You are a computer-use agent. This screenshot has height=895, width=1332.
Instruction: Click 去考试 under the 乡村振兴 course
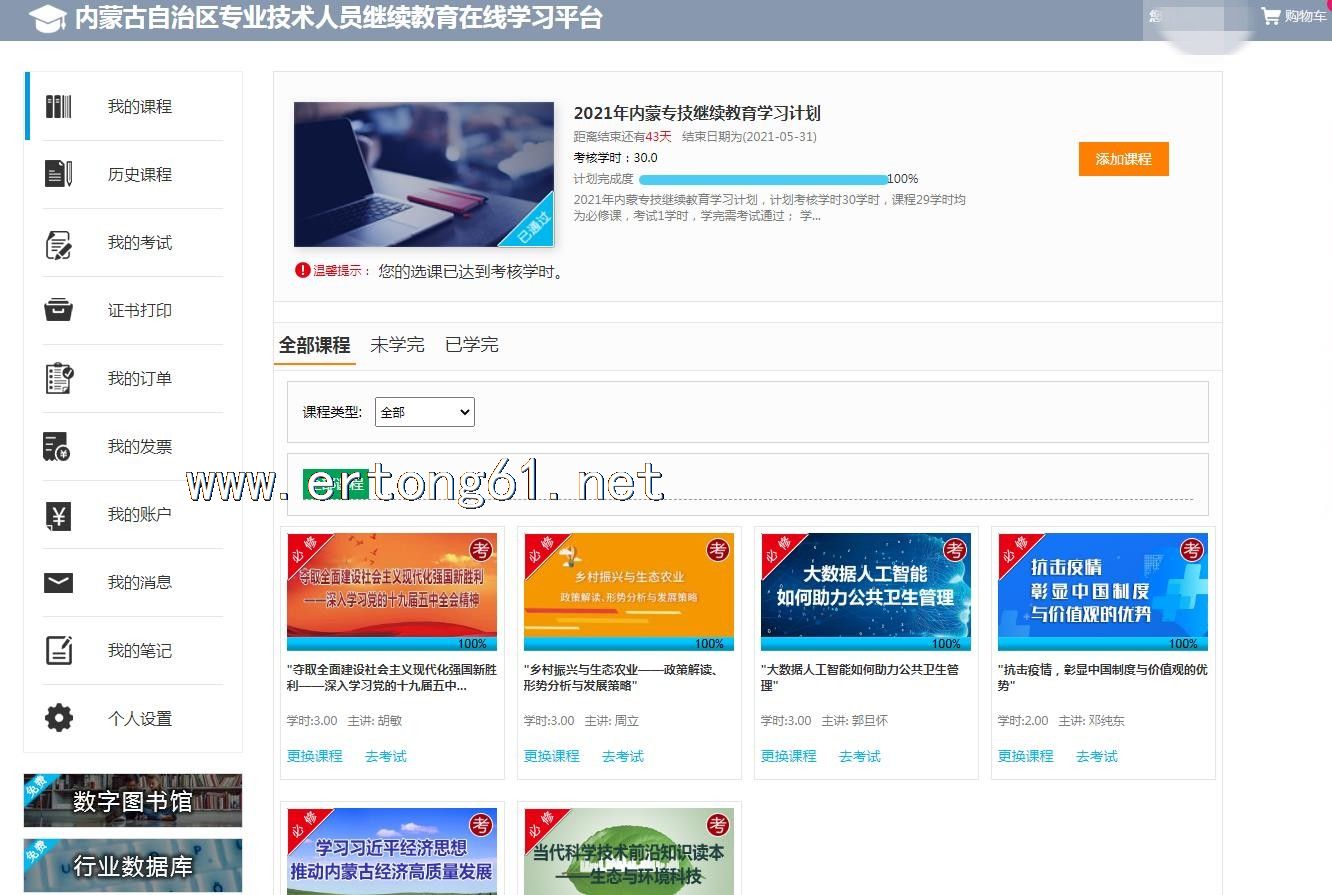point(622,756)
